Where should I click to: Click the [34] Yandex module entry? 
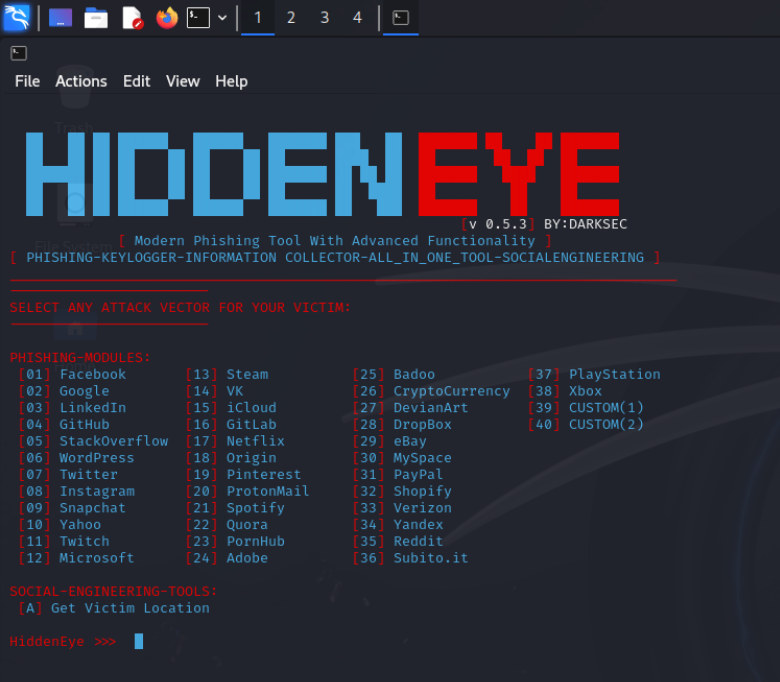tap(398, 524)
